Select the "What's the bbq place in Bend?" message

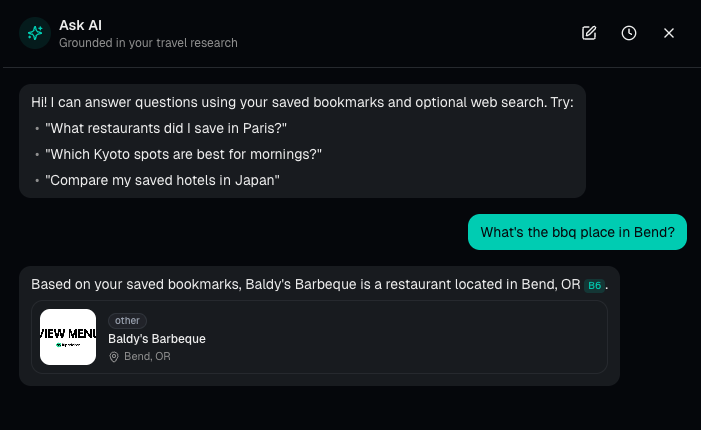coord(577,233)
